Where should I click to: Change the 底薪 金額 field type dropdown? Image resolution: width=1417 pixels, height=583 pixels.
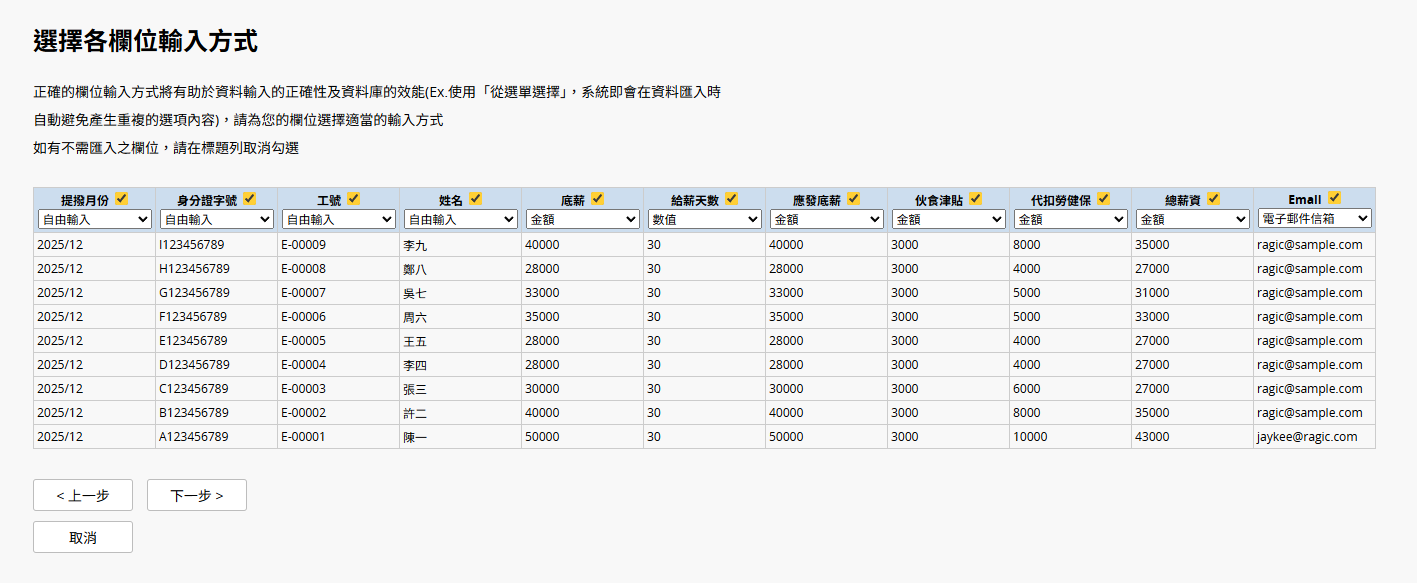coord(582,219)
